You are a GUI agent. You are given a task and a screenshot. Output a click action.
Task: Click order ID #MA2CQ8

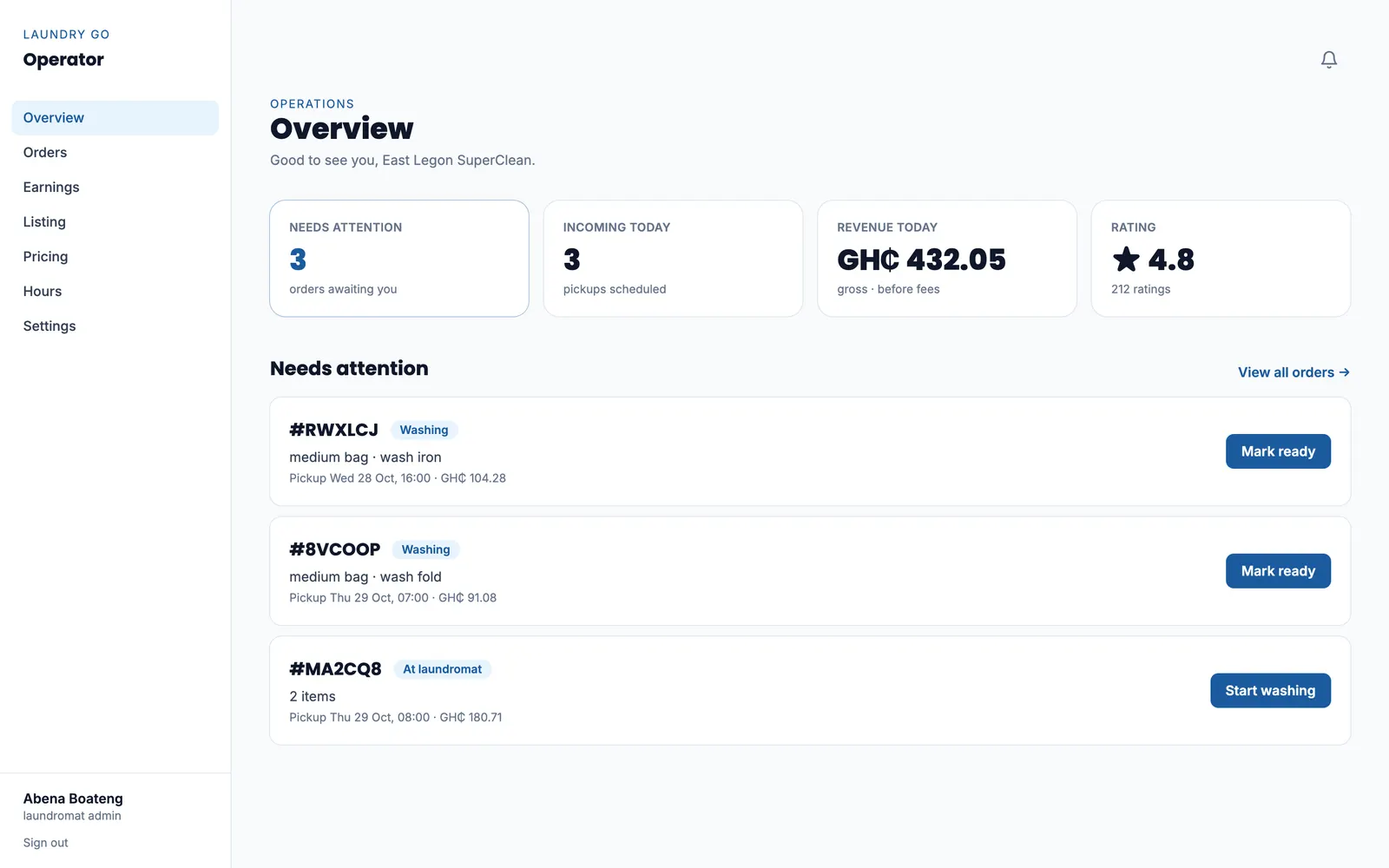click(335, 669)
